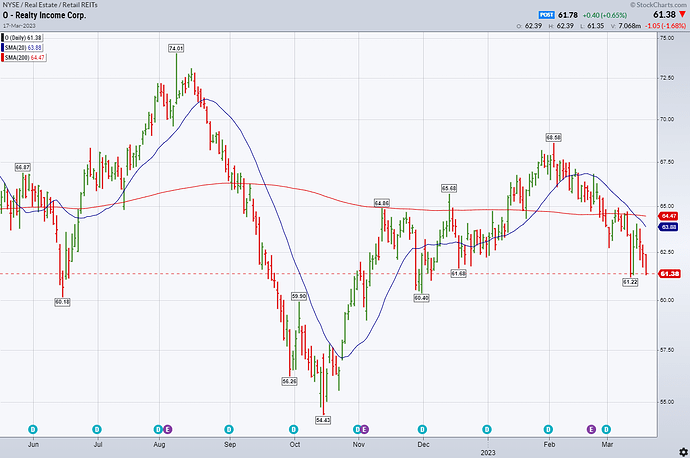Click the 61.22 price label
Image resolution: width=690 pixels, height=458 pixels.
[630, 282]
